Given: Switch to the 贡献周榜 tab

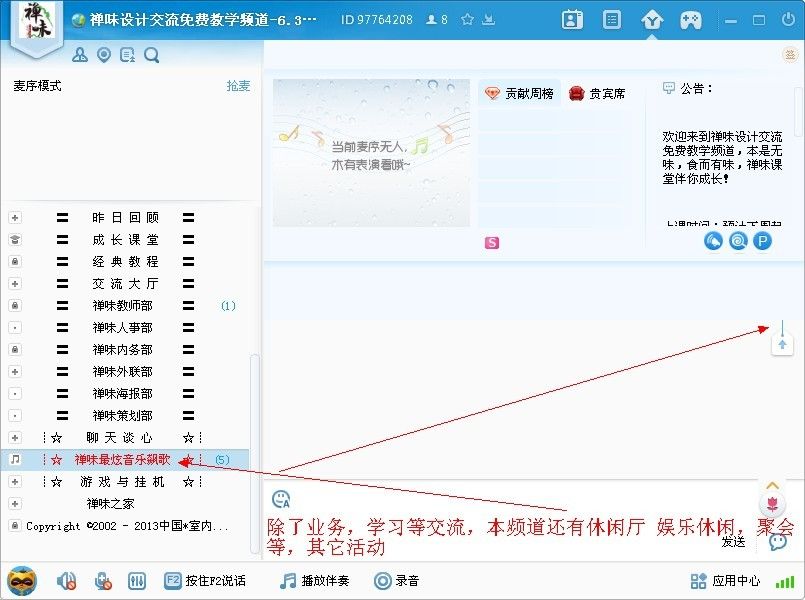Looking at the screenshot, I should (520, 93).
